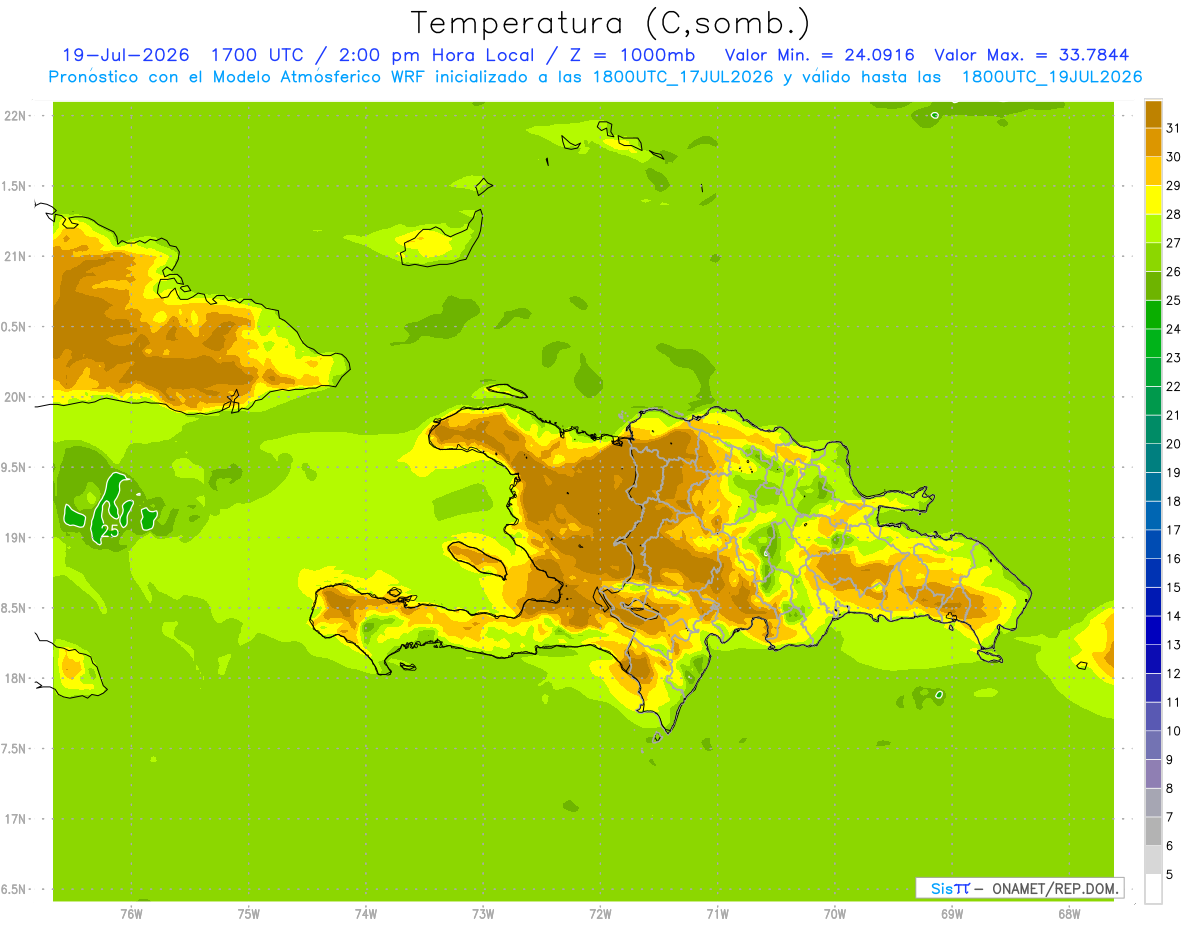Click the legend swatch between 30 and 31
Screen dimensions: 1200x927
tap(1153, 142)
